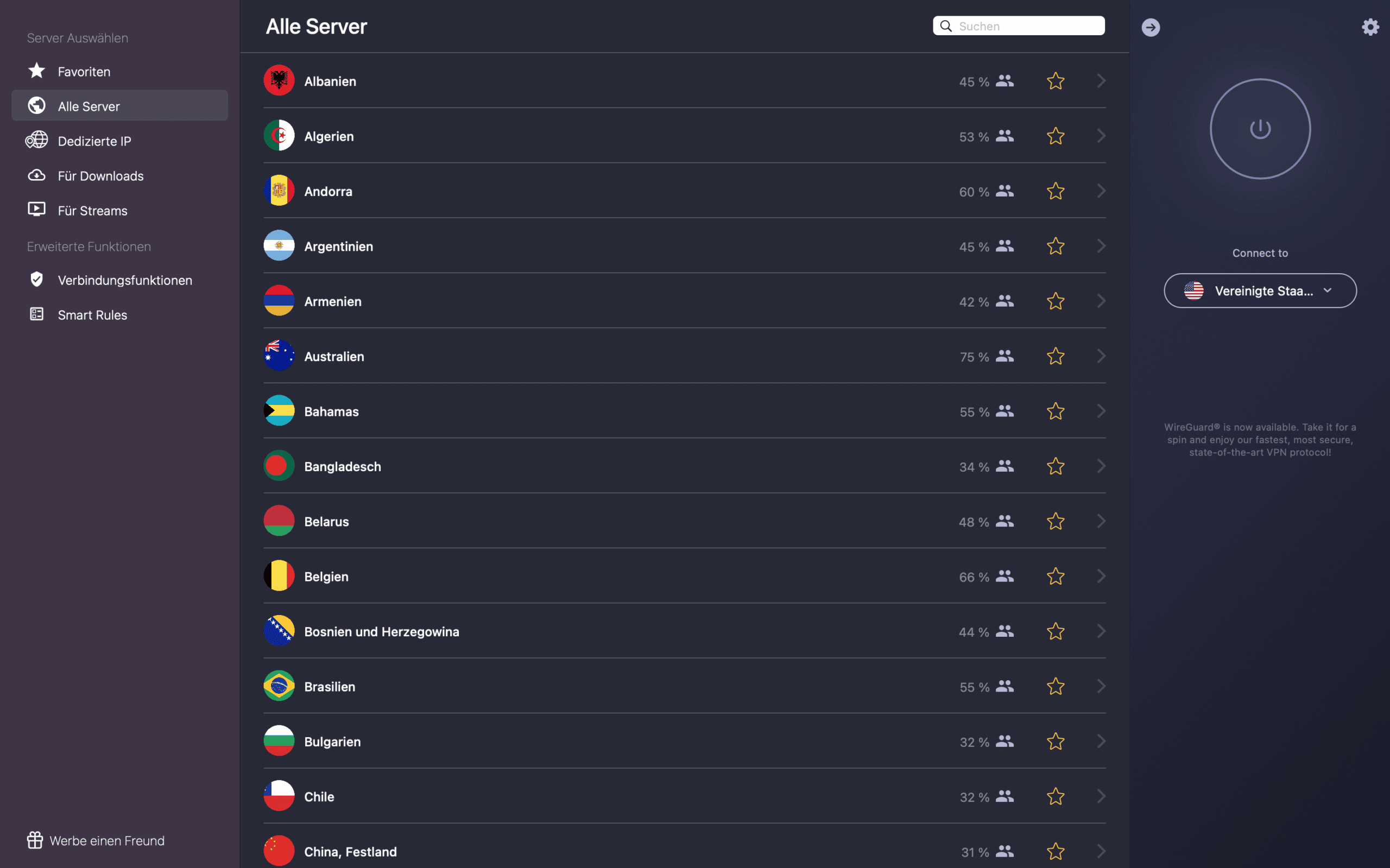Click the Werbe einen Freund gift icon
Image resolution: width=1390 pixels, height=868 pixels.
click(35, 840)
